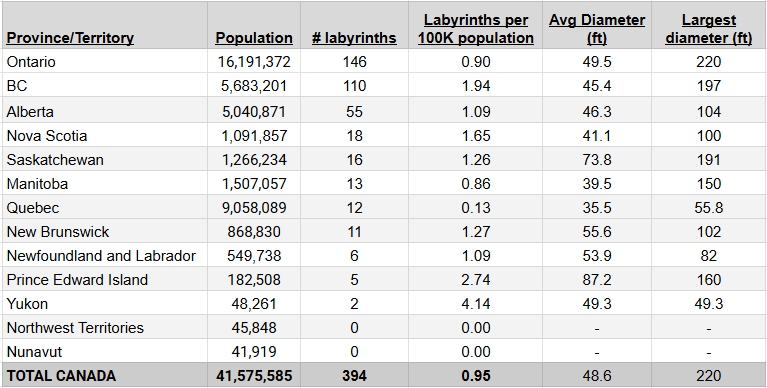
Task: Select the labyrinth count 110
Action: 354,86
